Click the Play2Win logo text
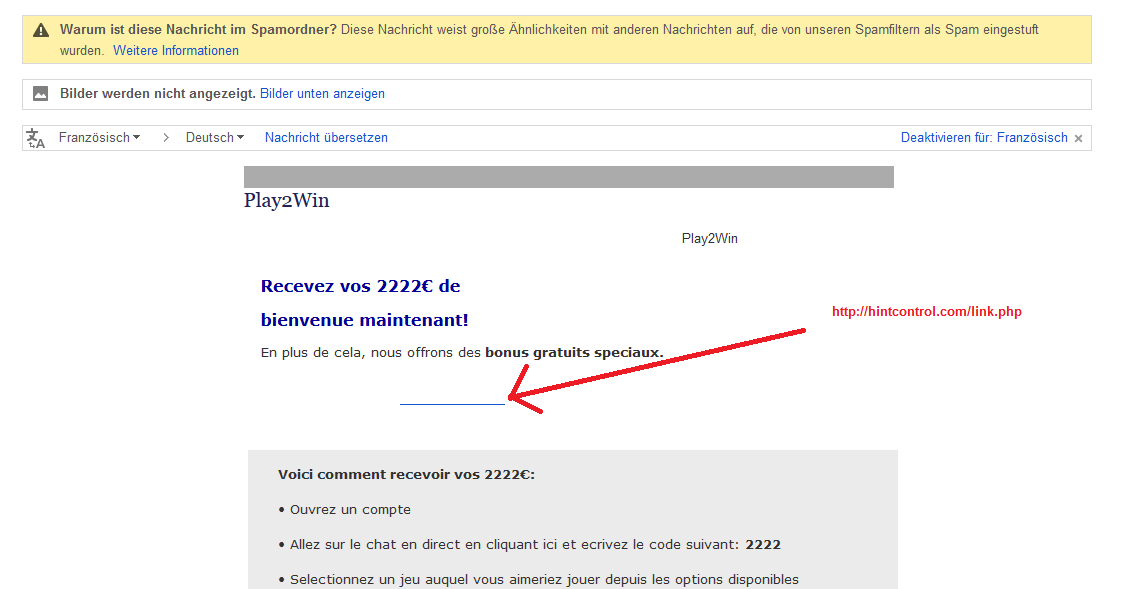This screenshot has height=589, width=1123. tap(288, 200)
